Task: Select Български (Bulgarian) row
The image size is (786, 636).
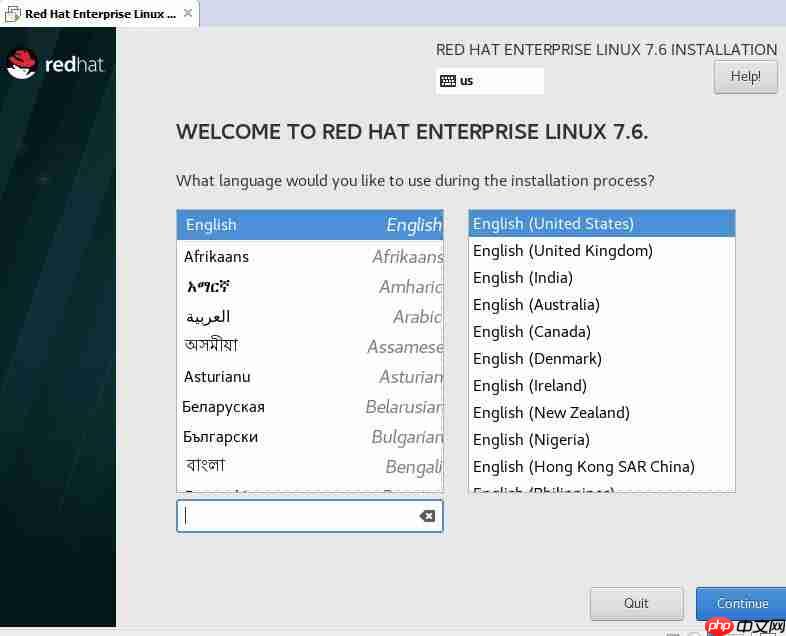Action: [310, 437]
